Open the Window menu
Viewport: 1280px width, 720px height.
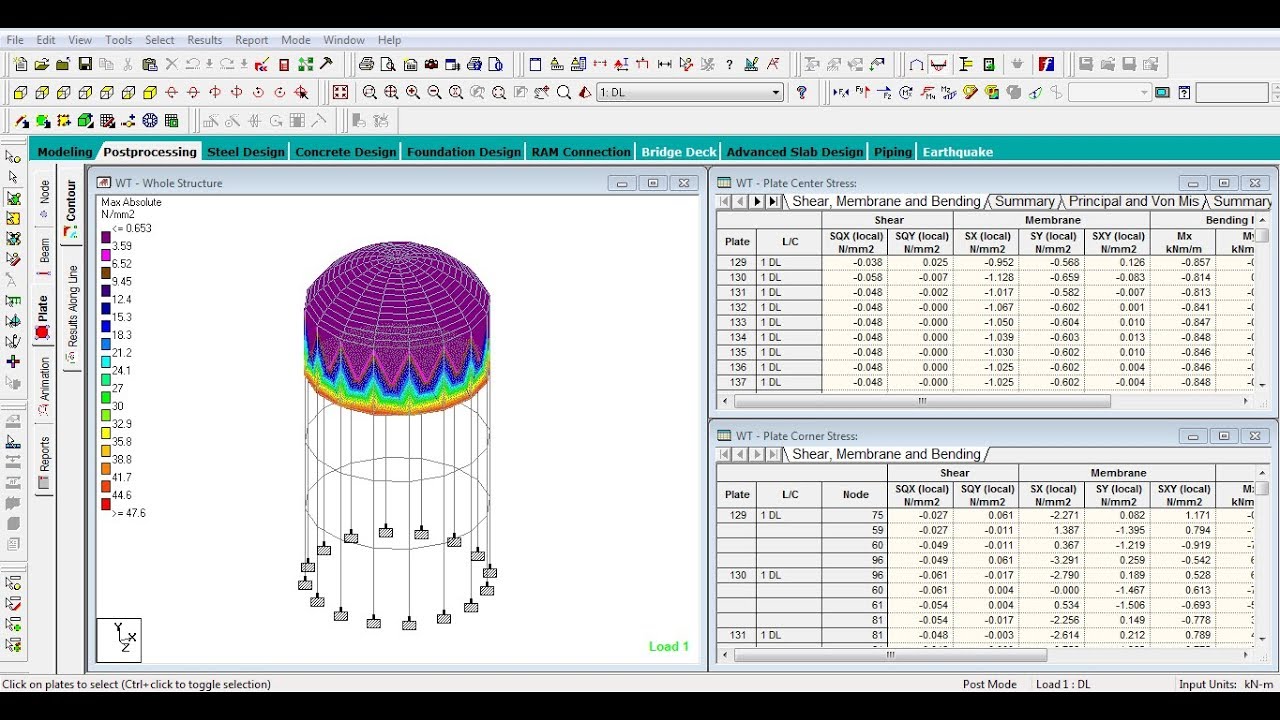tap(344, 40)
